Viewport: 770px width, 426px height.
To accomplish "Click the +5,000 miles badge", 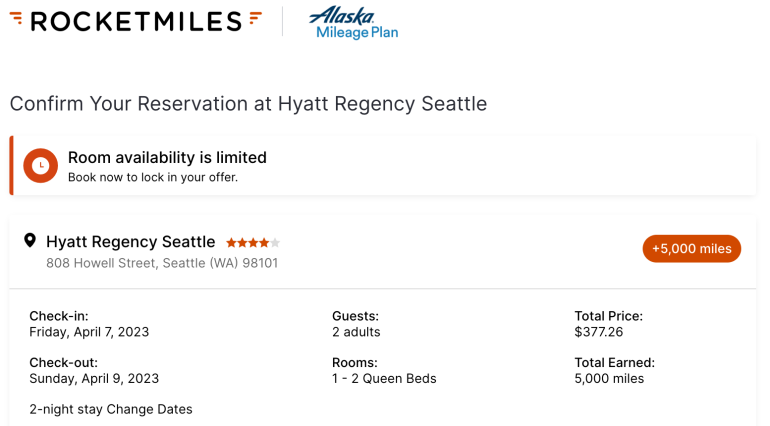I will coord(691,248).
